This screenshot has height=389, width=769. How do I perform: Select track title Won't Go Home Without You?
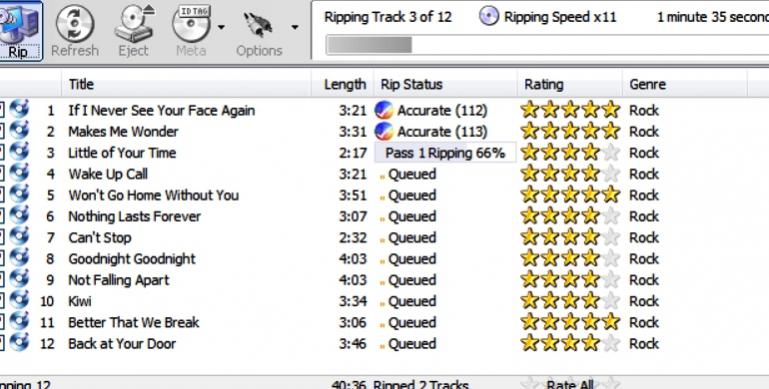click(154, 195)
